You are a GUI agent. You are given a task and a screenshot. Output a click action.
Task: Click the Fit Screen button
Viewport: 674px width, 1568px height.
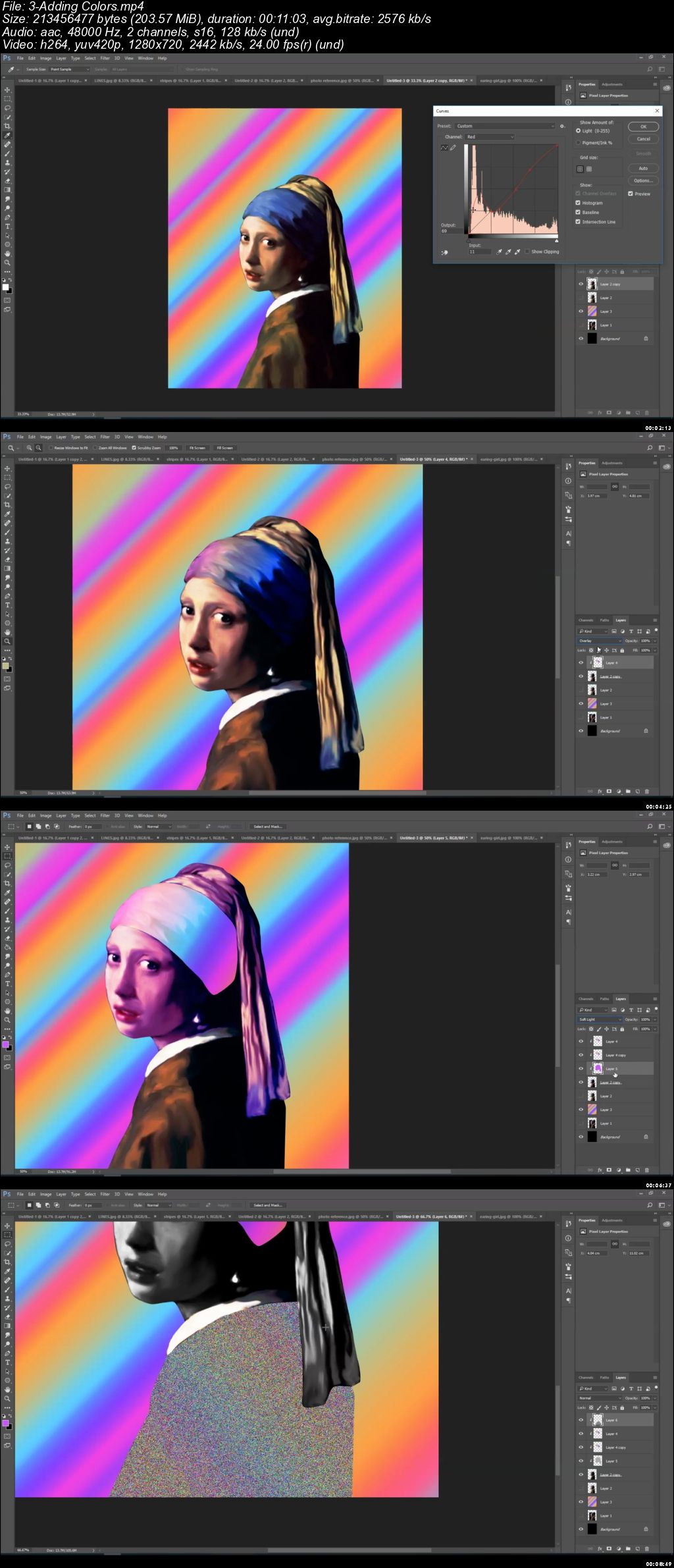tap(197, 448)
